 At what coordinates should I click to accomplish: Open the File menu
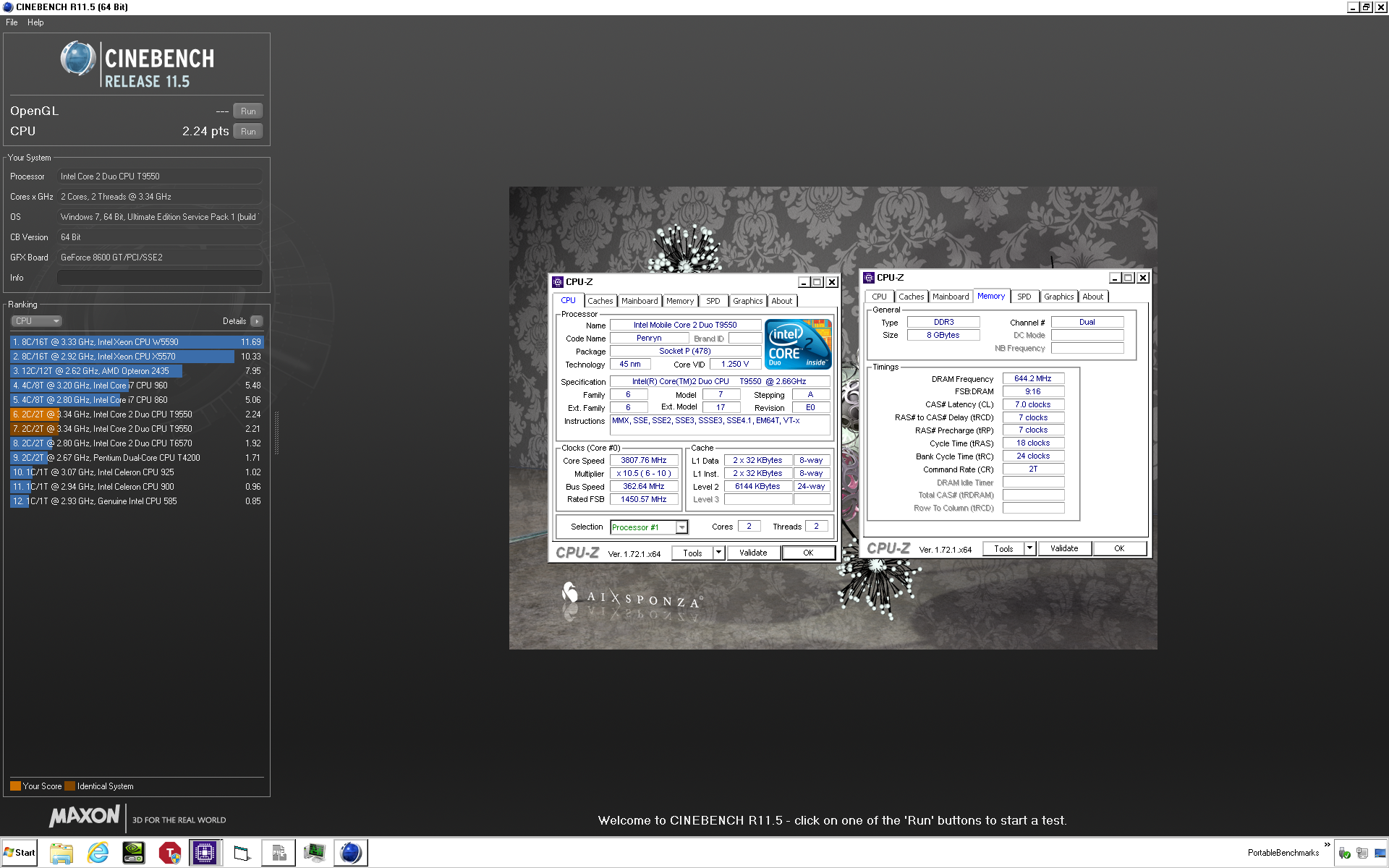point(12,22)
